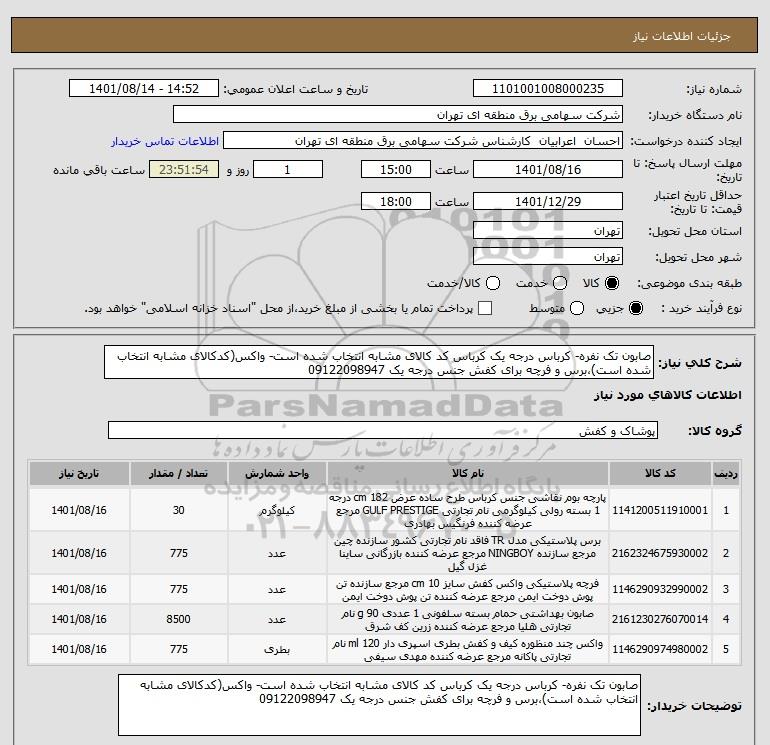Screen dimensions: 770x745
Task: Click the جزئیات اطلاعات نیاز header title
Action: (x=682, y=36)
